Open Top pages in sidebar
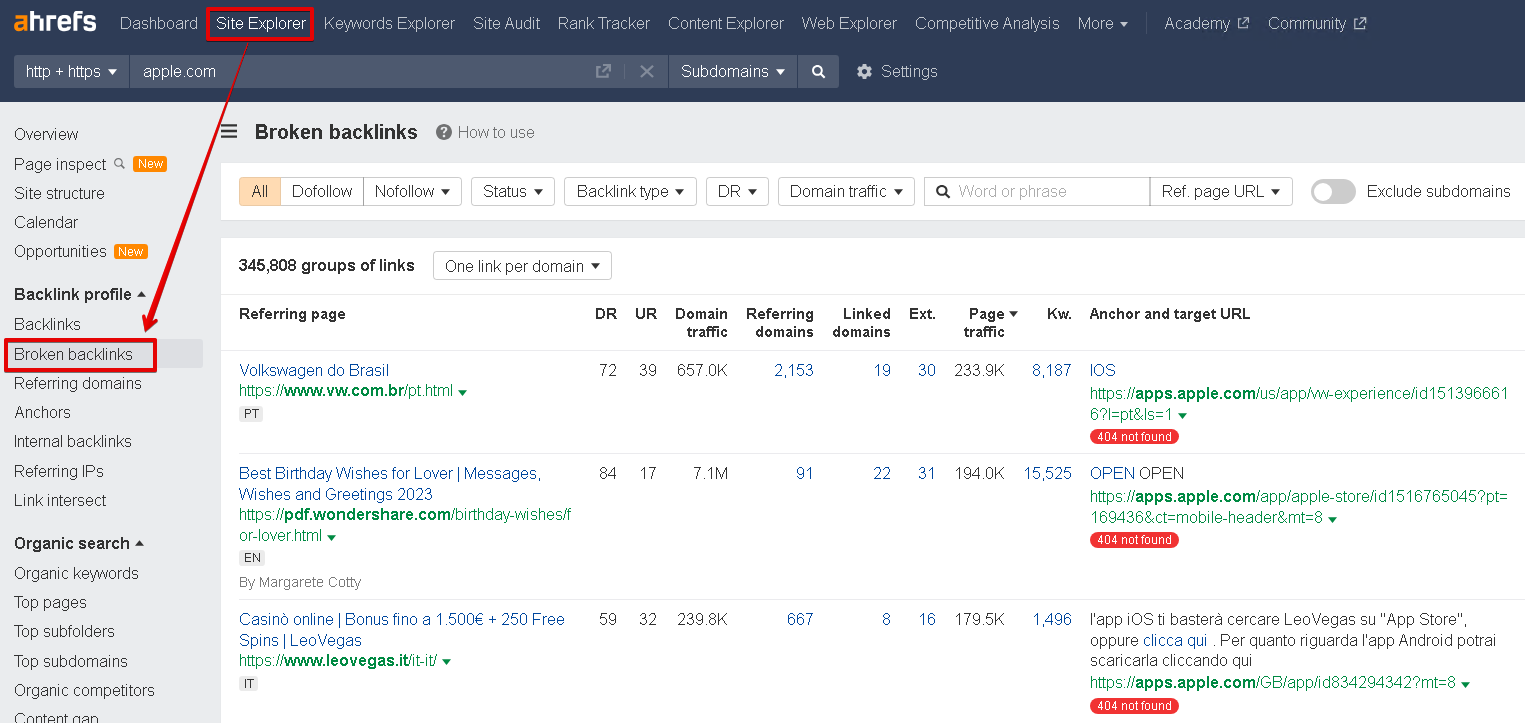Viewport: 1525px width, 723px height. click(50, 602)
